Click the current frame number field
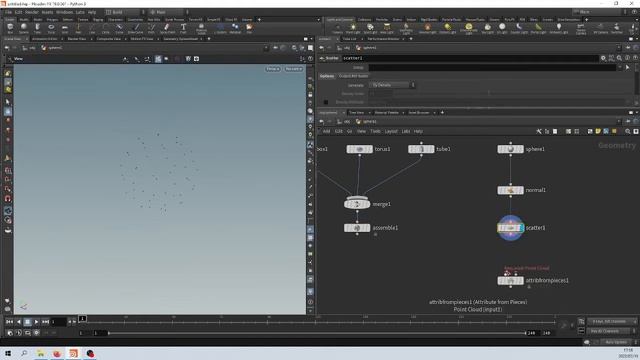Viewport: 640px width, 360px height. coord(58,322)
